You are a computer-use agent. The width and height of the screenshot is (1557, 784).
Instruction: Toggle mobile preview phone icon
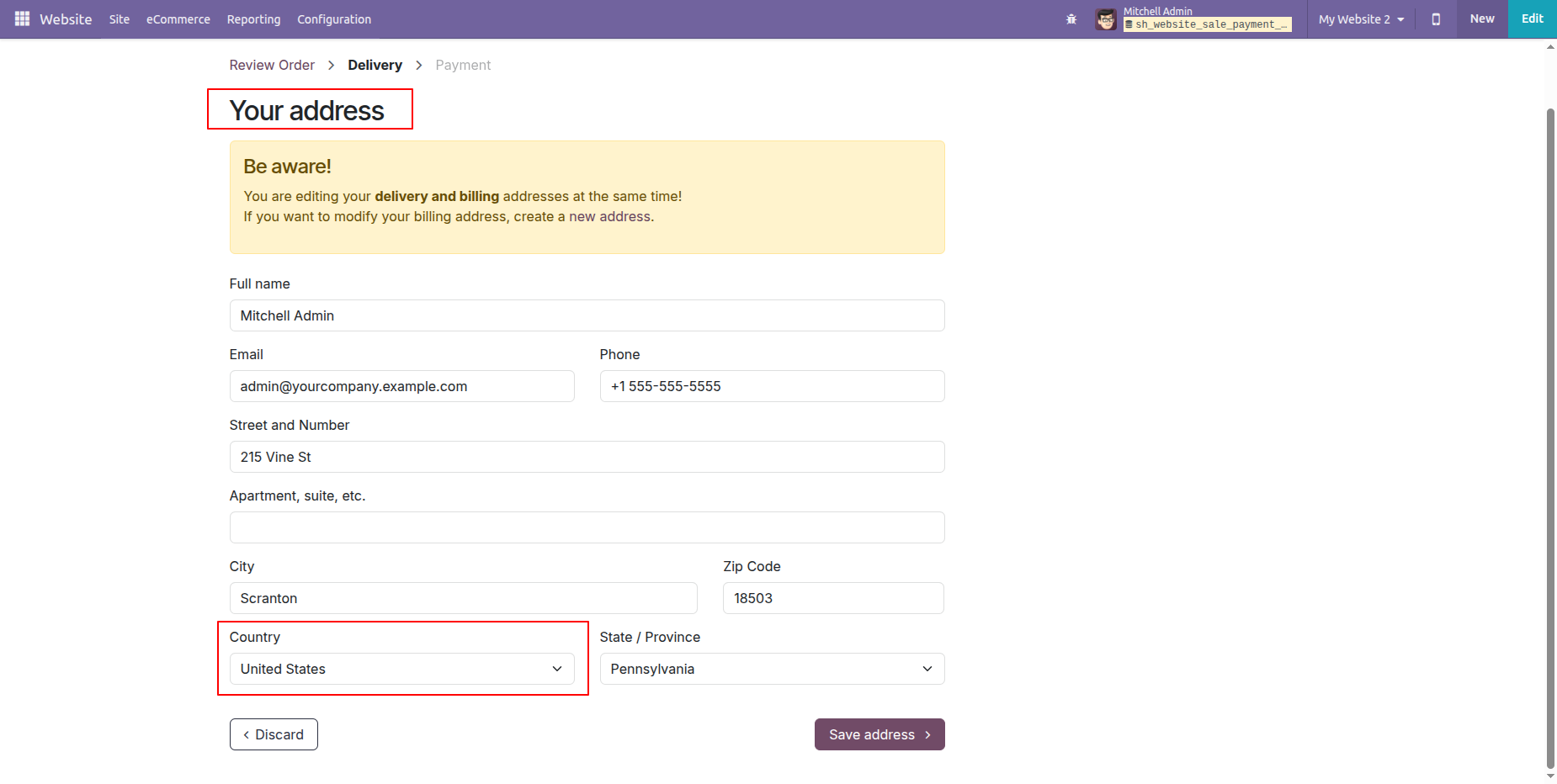(1436, 19)
